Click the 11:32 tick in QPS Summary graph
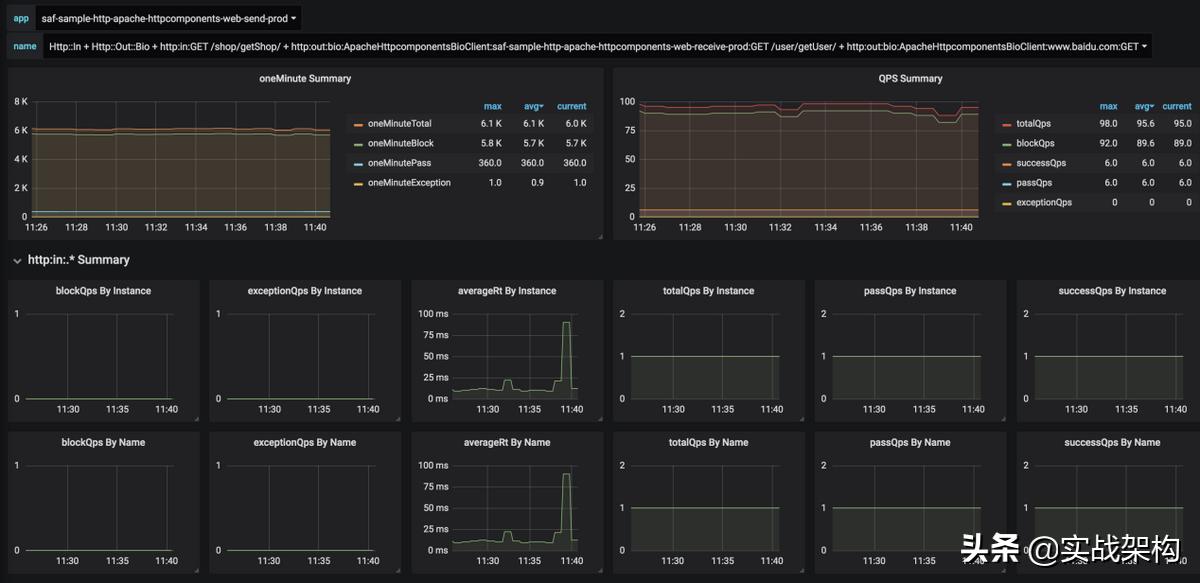 click(780, 228)
